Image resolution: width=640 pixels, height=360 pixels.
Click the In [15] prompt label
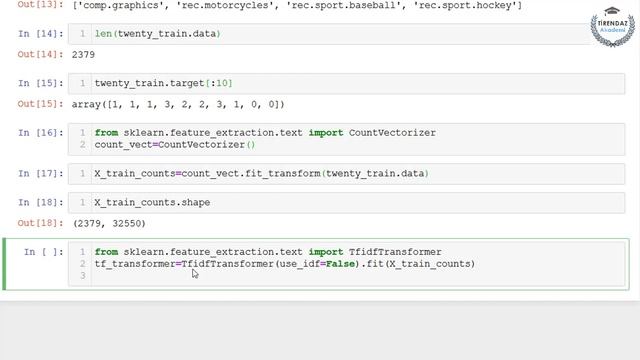(x=41, y=83)
